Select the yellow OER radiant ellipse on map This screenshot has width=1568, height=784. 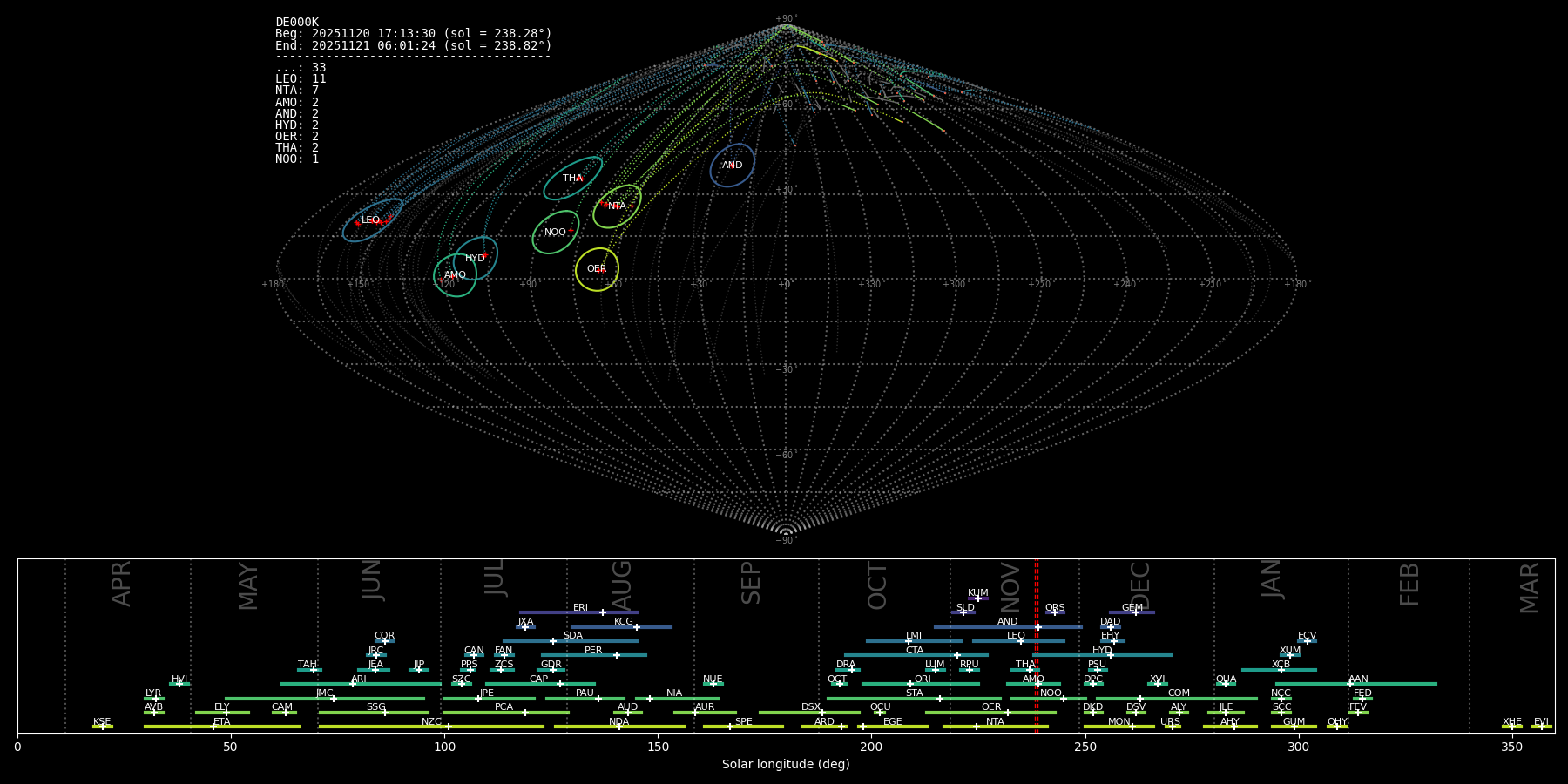(597, 269)
